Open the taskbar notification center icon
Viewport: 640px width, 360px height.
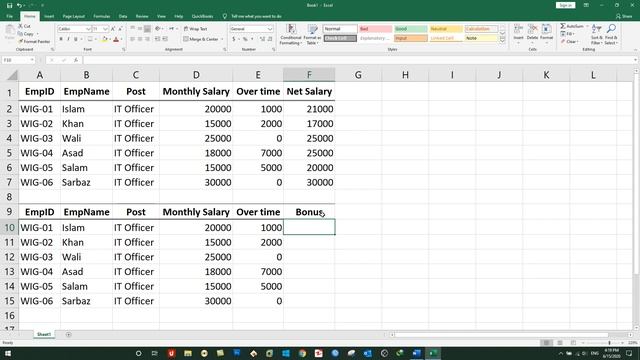[629, 353]
